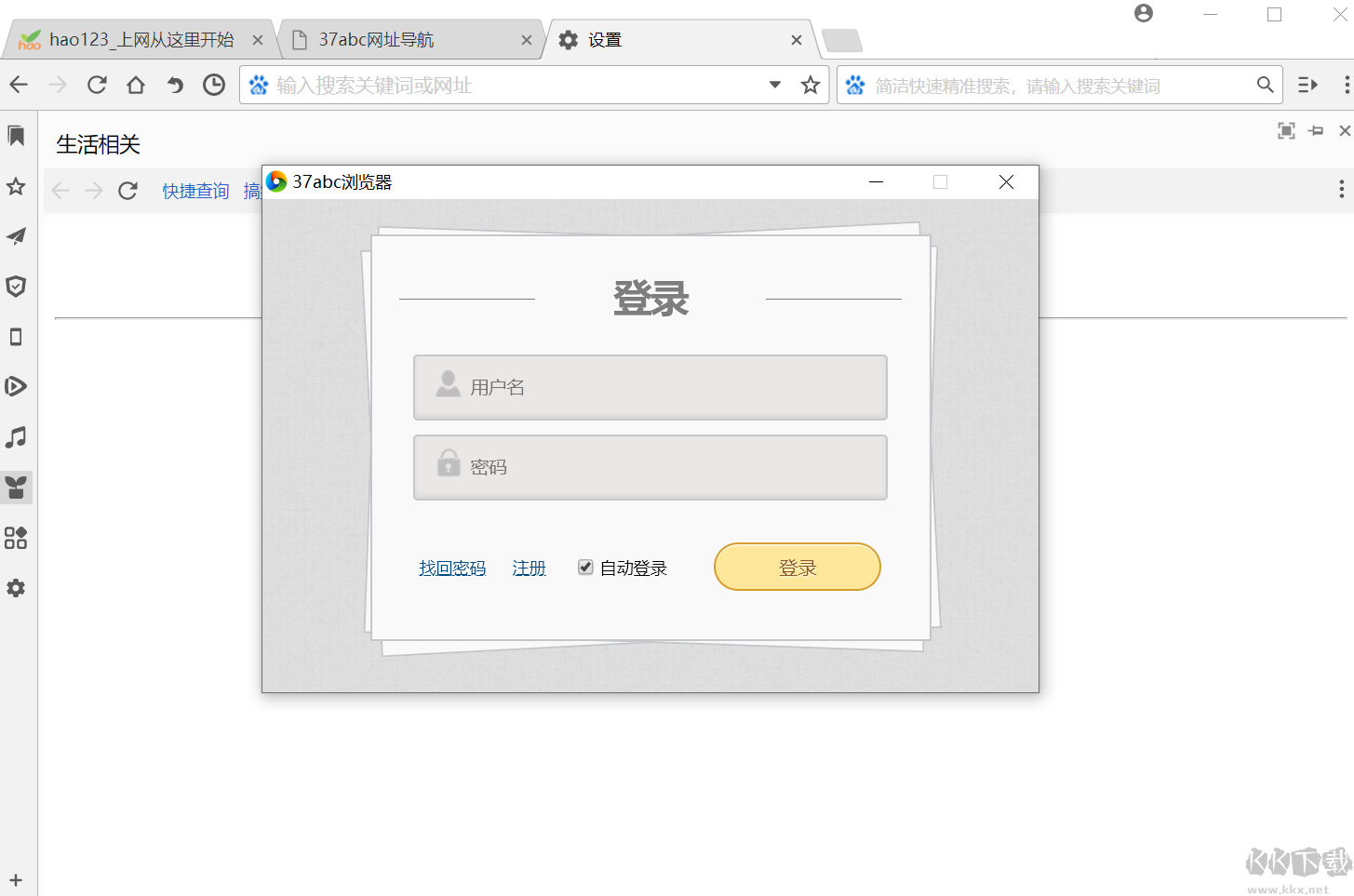The height and width of the screenshot is (896, 1354).
Task: Pin the 生活相关 side panel
Action: coord(1316,131)
